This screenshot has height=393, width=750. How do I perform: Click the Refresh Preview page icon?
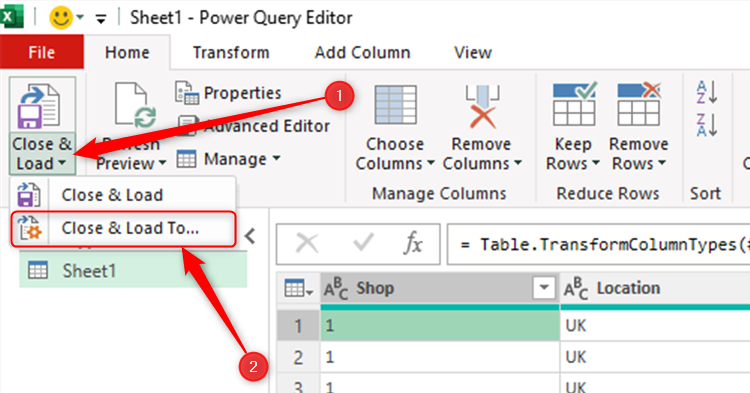[135, 105]
